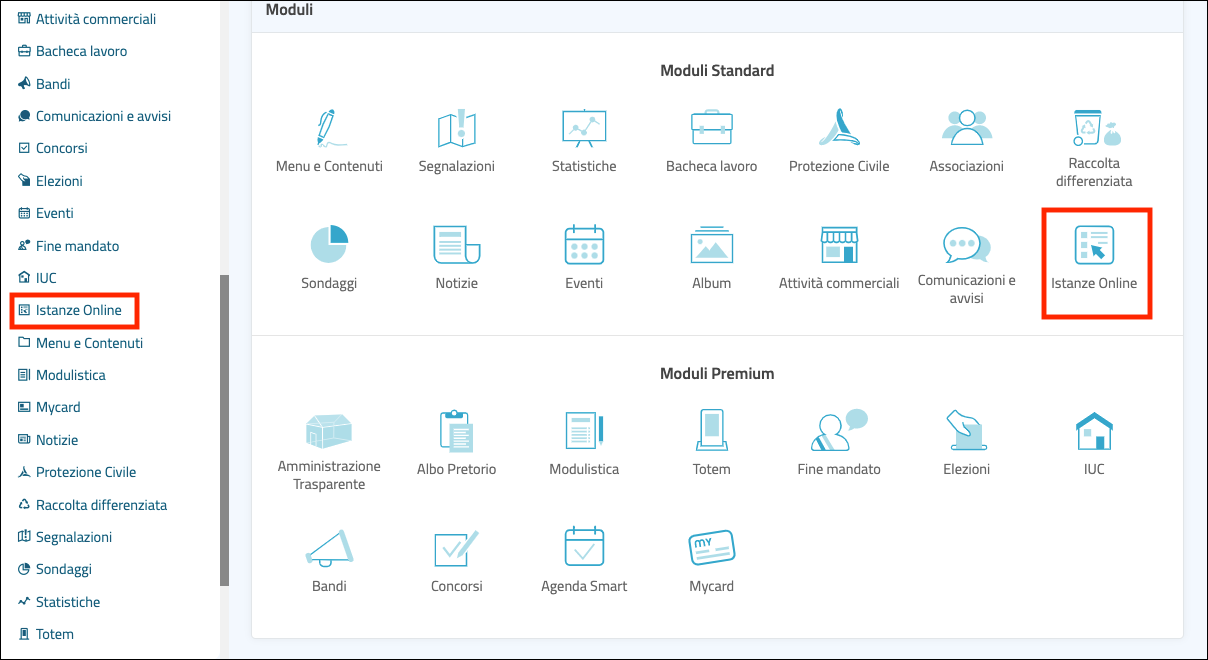Select the Bandi megaphone module icon
The width and height of the screenshot is (1208, 660).
point(328,548)
